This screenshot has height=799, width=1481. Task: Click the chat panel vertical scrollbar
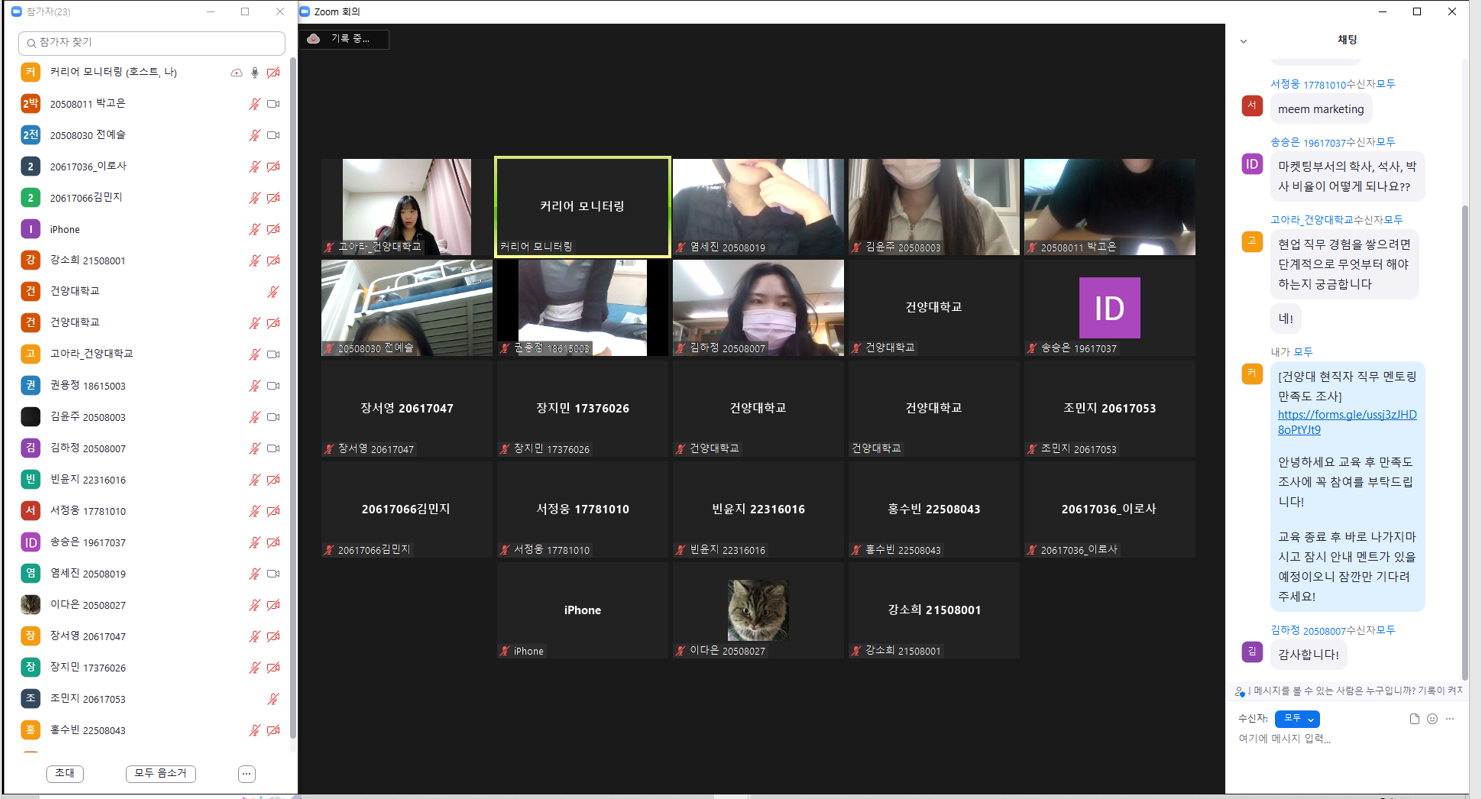click(x=1466, y=400)
